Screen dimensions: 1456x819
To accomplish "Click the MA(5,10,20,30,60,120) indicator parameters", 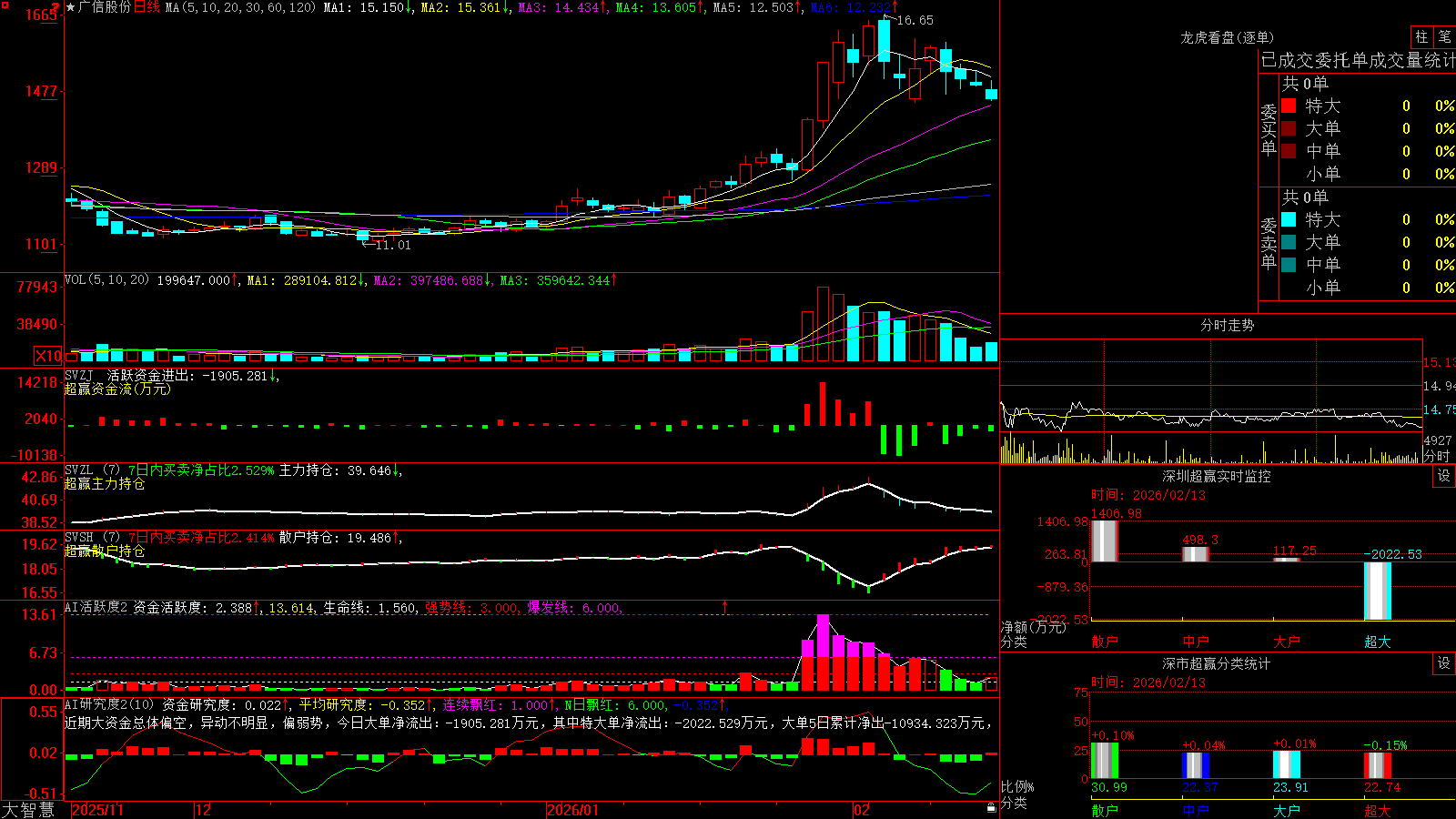I will [x=239, y=7].
